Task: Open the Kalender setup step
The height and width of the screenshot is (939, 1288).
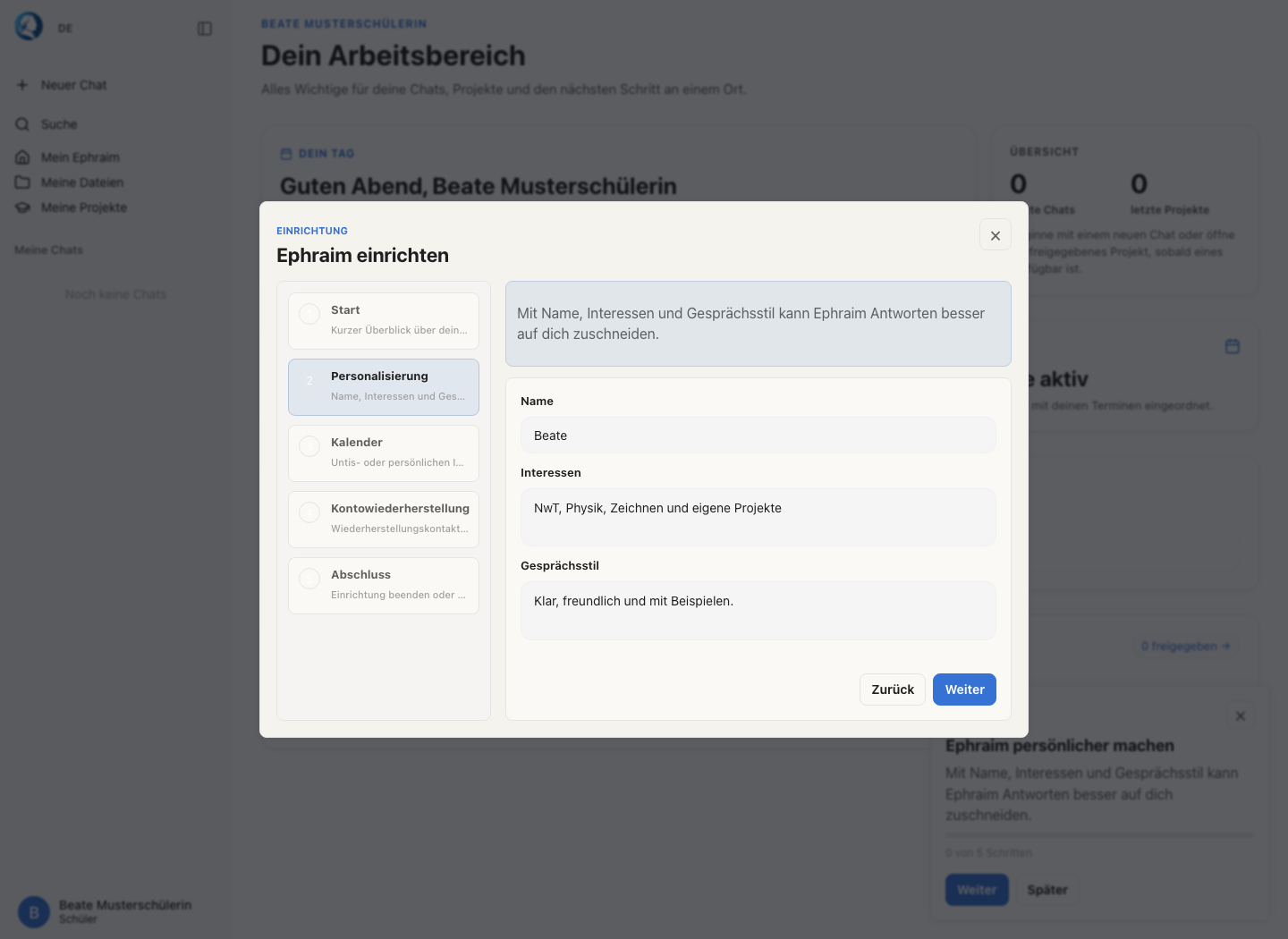Action: pyautogui.click(x=384, y=453)
